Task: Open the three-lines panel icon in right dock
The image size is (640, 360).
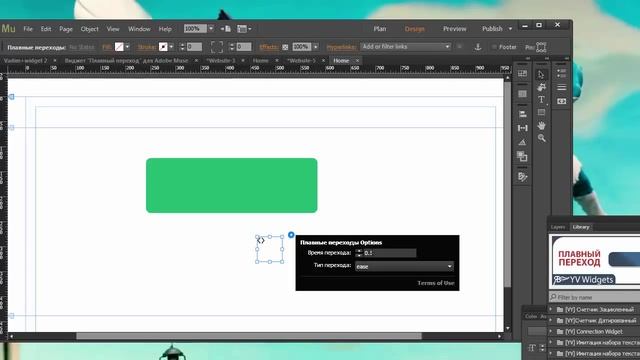Action: click(x=562, y=87)
